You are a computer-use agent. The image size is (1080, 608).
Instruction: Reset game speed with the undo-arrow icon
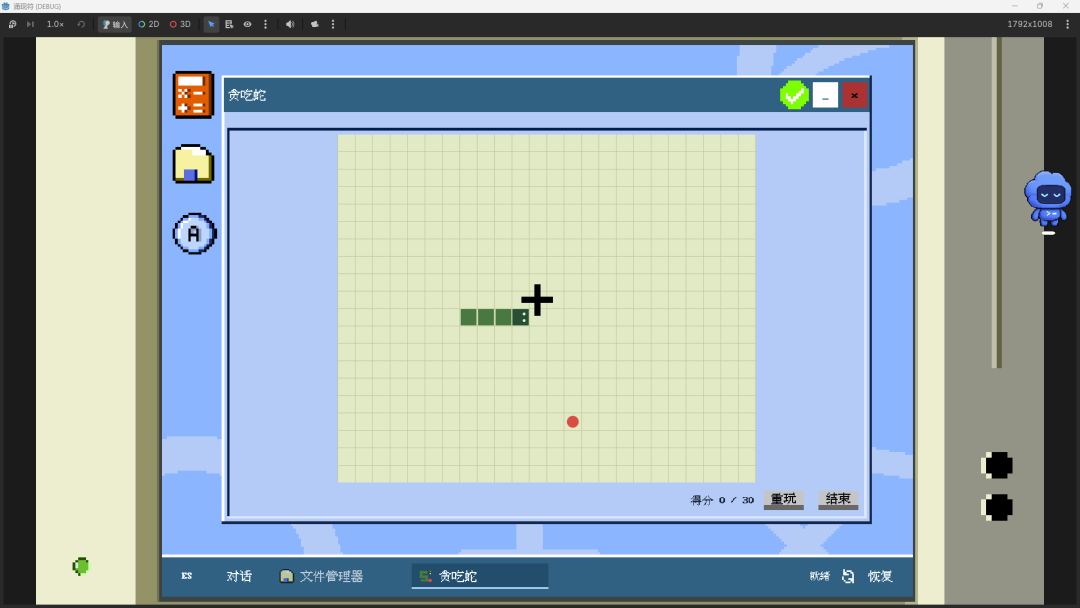(x=81, y=24)
